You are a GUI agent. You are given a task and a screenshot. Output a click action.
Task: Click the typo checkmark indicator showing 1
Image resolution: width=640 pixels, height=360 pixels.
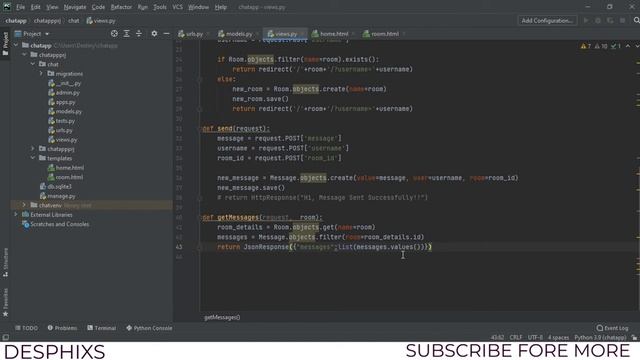pyautogui.click(x=616, y=46)
